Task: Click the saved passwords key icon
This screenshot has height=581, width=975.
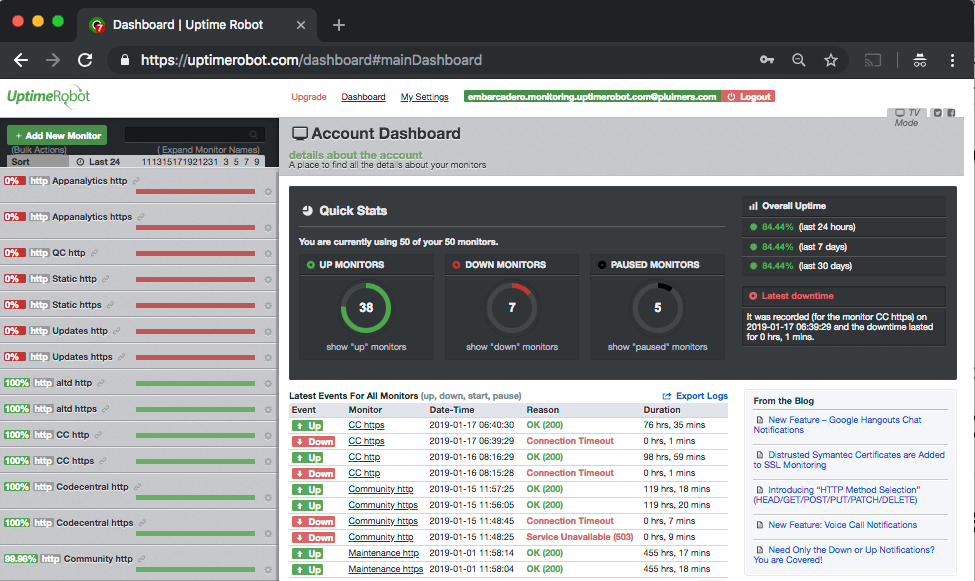Action: coord(766,60)
